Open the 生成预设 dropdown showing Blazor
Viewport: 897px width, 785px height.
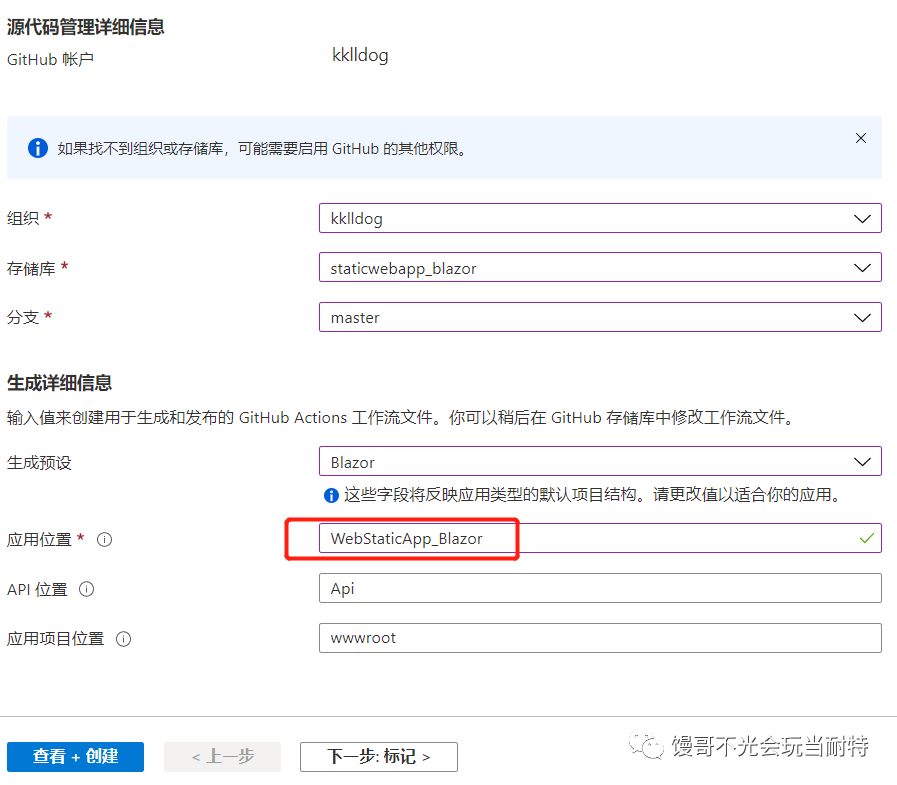point(600,461)
